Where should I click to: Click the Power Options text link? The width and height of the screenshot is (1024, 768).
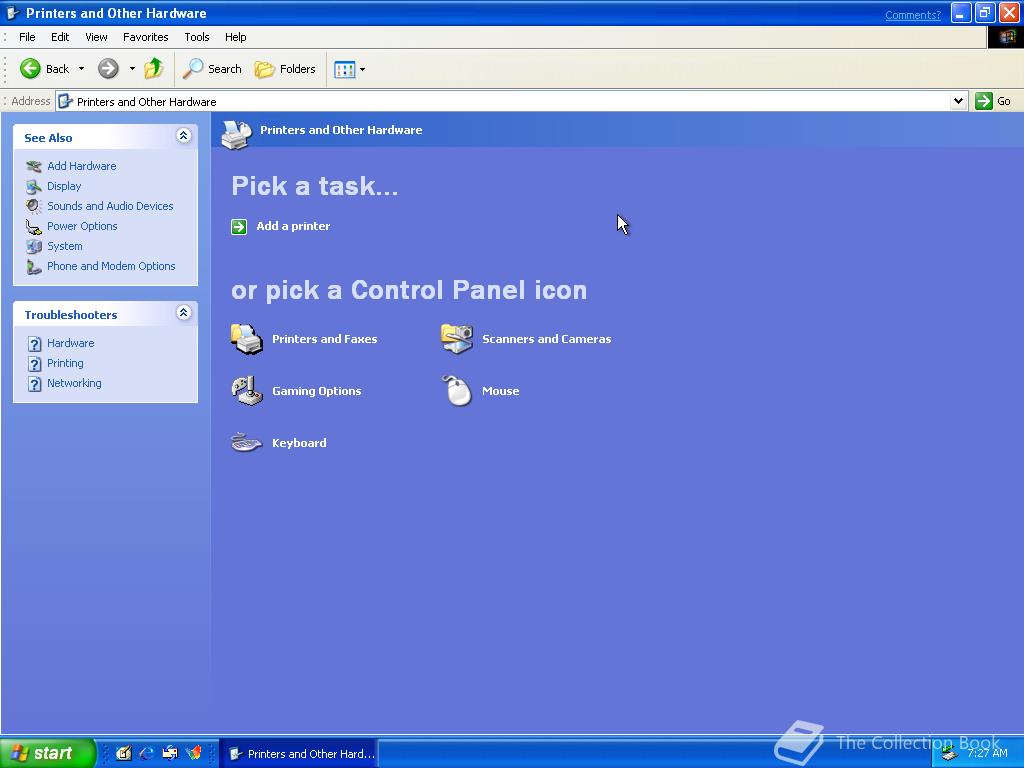coord(82,227)
